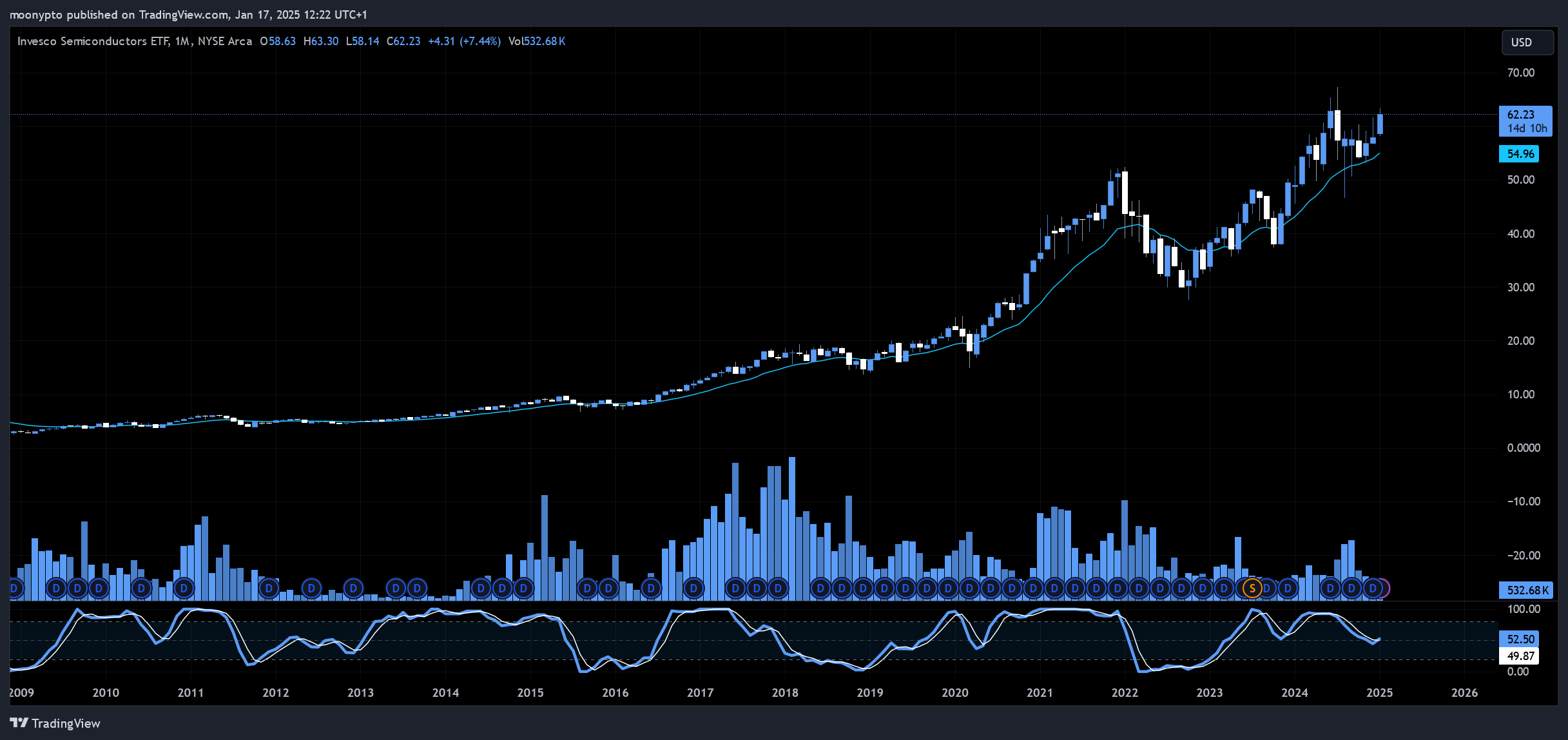This screenshot has height=740, width=1568.
Task: Click the Vol532.68K legend value
Action: point(537,41)
